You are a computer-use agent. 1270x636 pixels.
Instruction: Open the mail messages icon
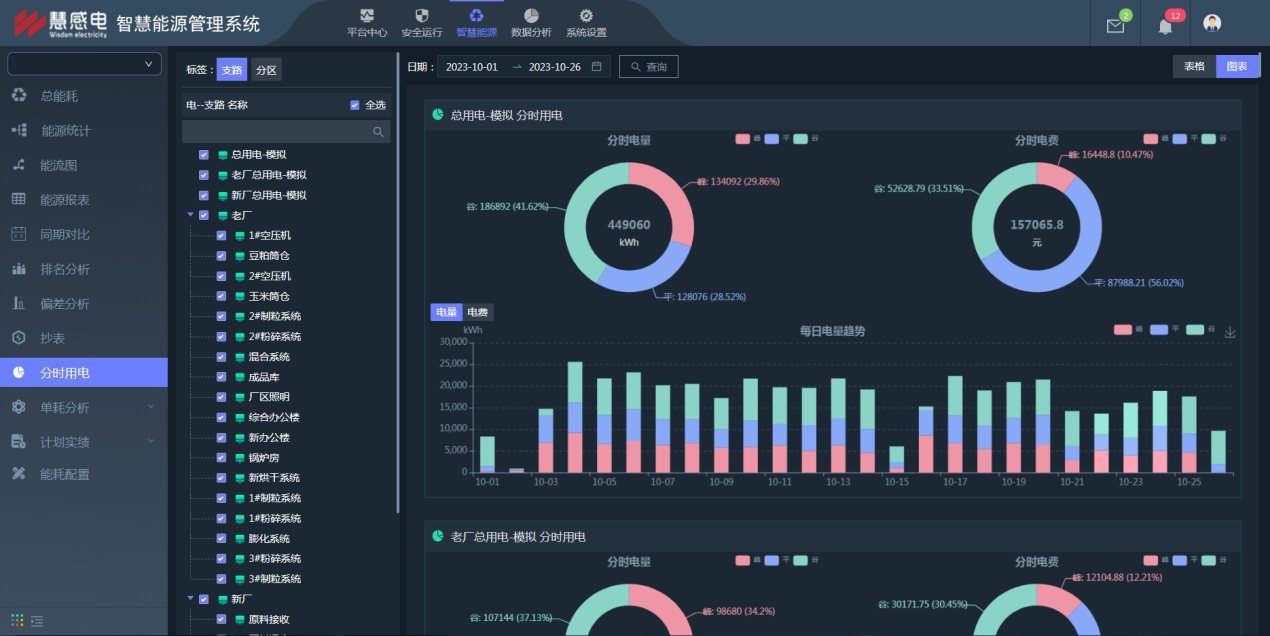click(1115, 26)
